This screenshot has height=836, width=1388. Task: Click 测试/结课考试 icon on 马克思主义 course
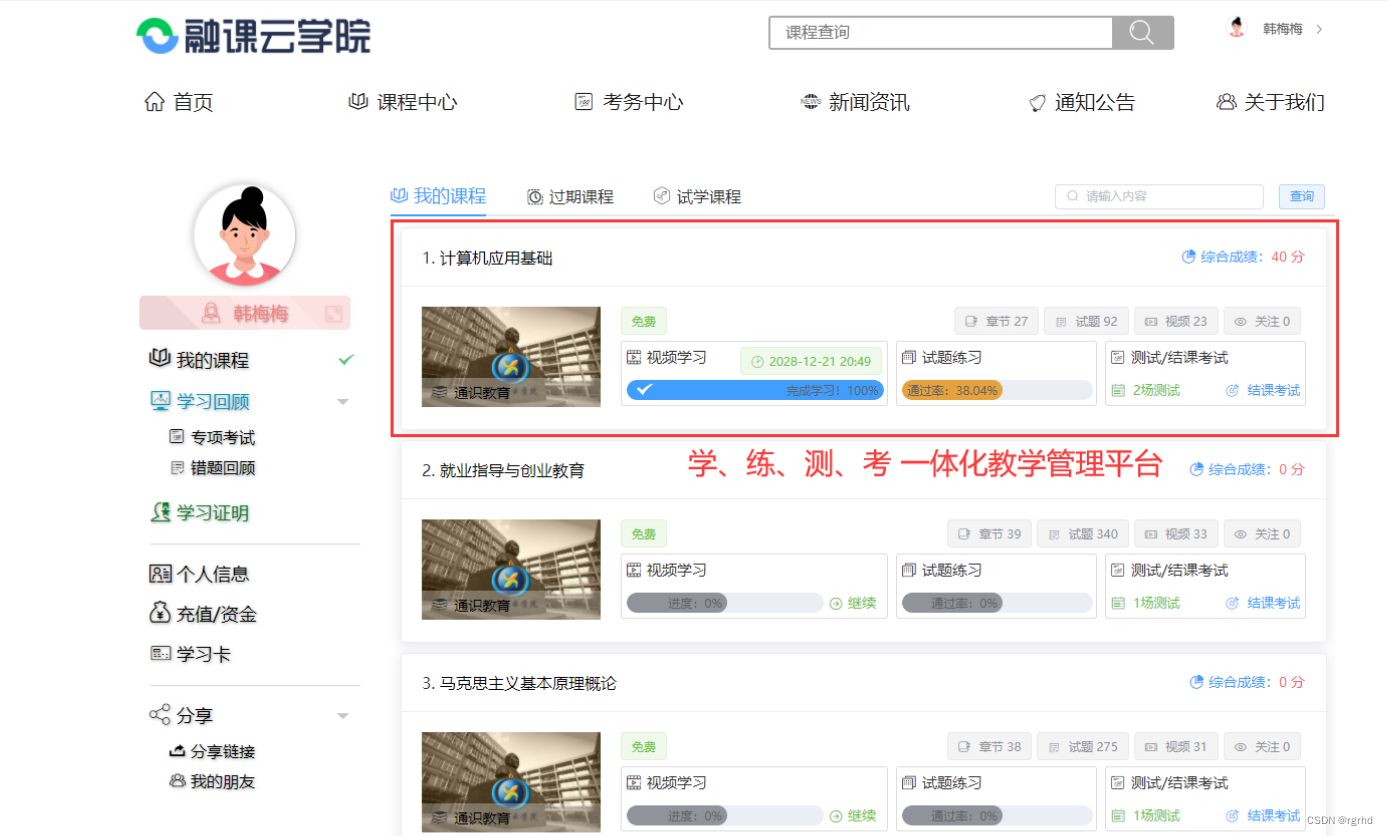coord(1118,783)
